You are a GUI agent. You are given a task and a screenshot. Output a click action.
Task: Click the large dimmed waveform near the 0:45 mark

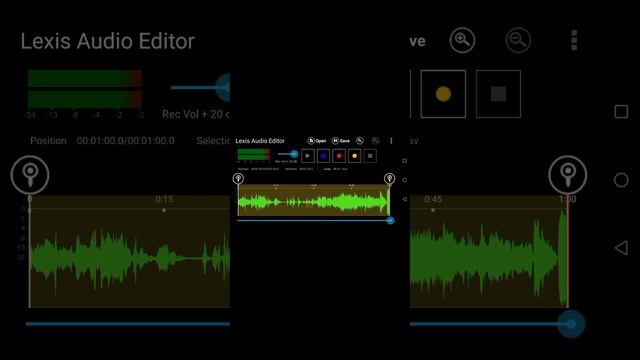(x=433, y=258)
